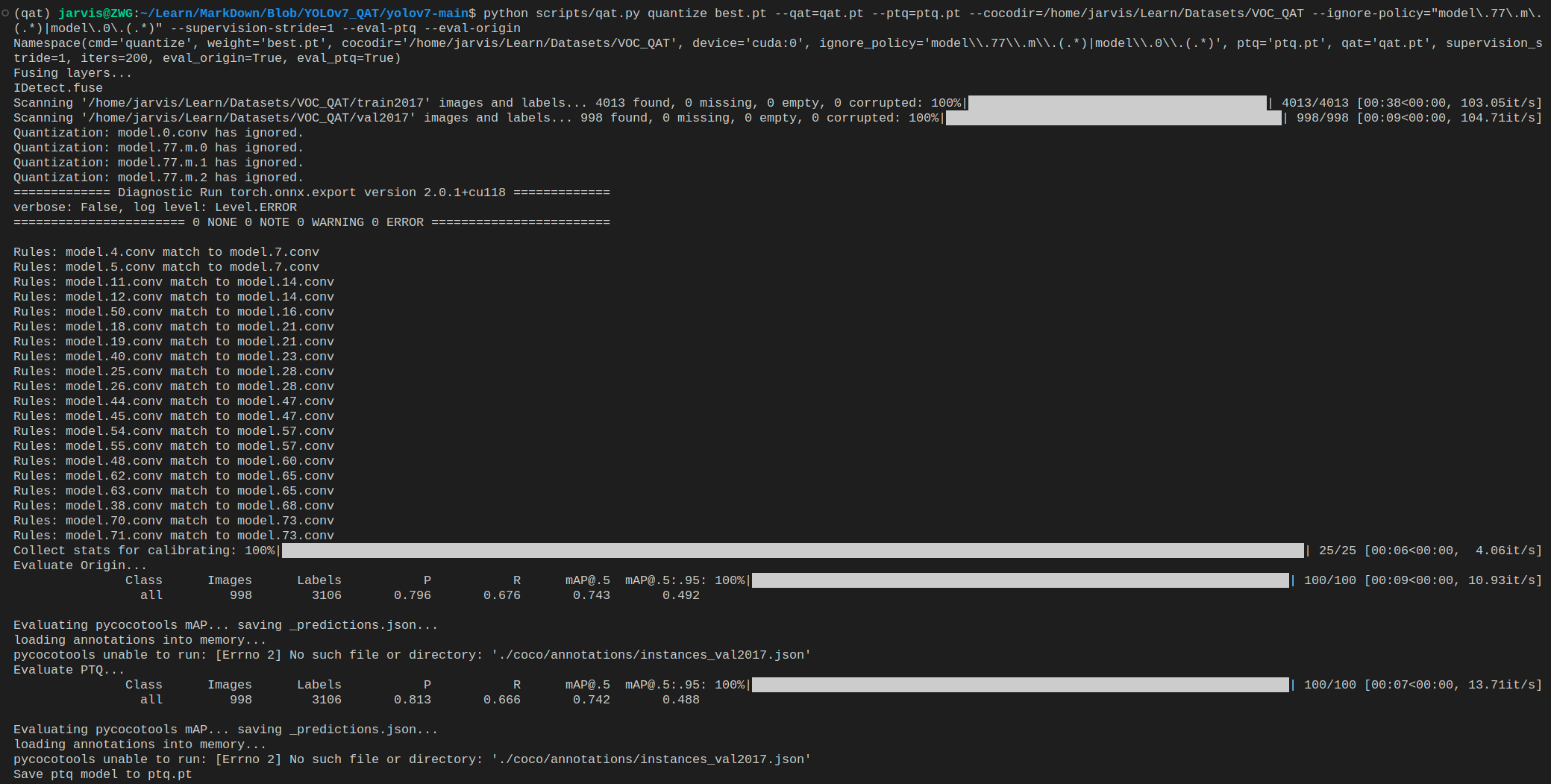Click the Origin mAP@.5 value 0.743
Screen dimensions: 1551x784
[x=592, y=595]
